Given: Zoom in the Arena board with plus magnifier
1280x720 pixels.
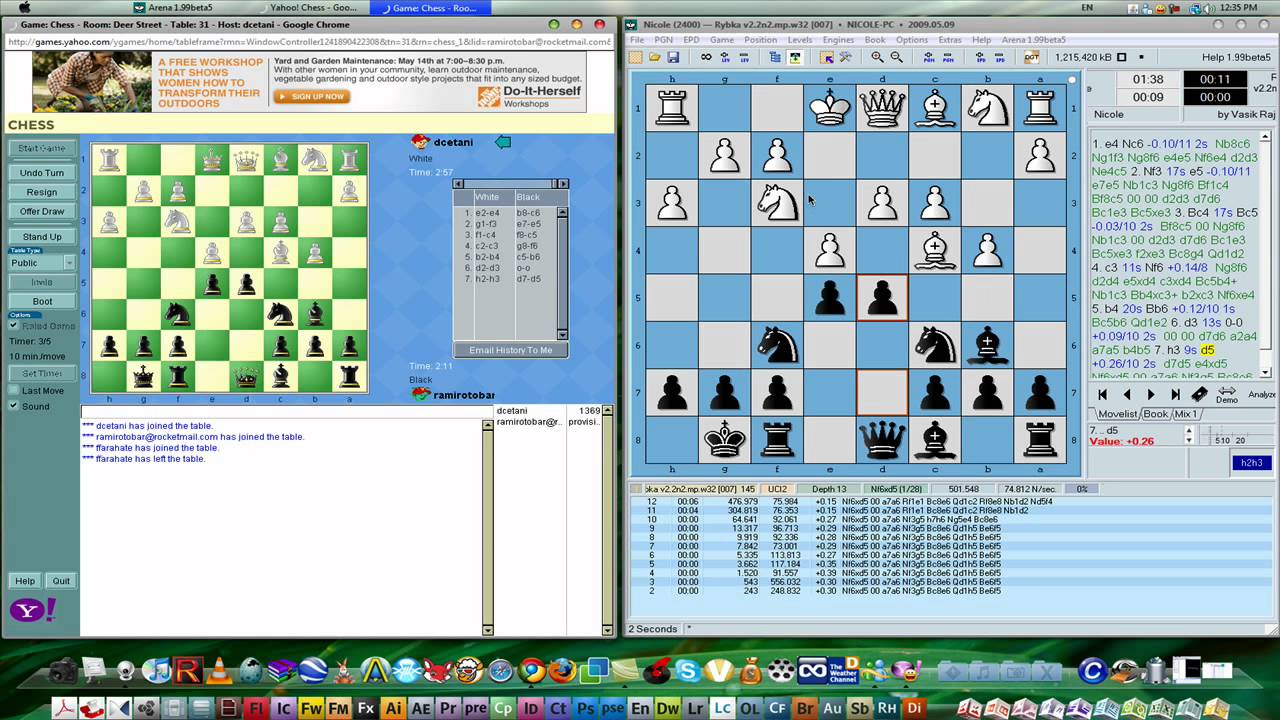Looking at the screenshot, I should pyautogui.click(x=877, y=57).
